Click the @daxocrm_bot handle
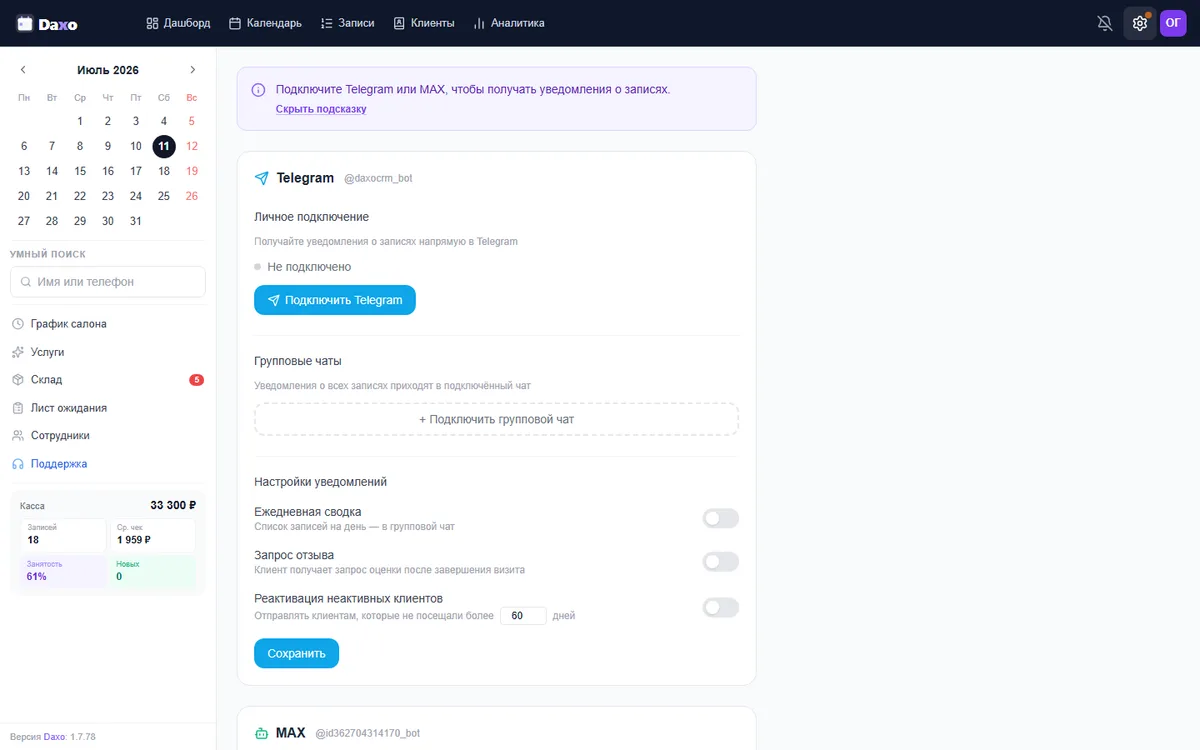This screenshot has height=750, width=1200. coord(378,178)
